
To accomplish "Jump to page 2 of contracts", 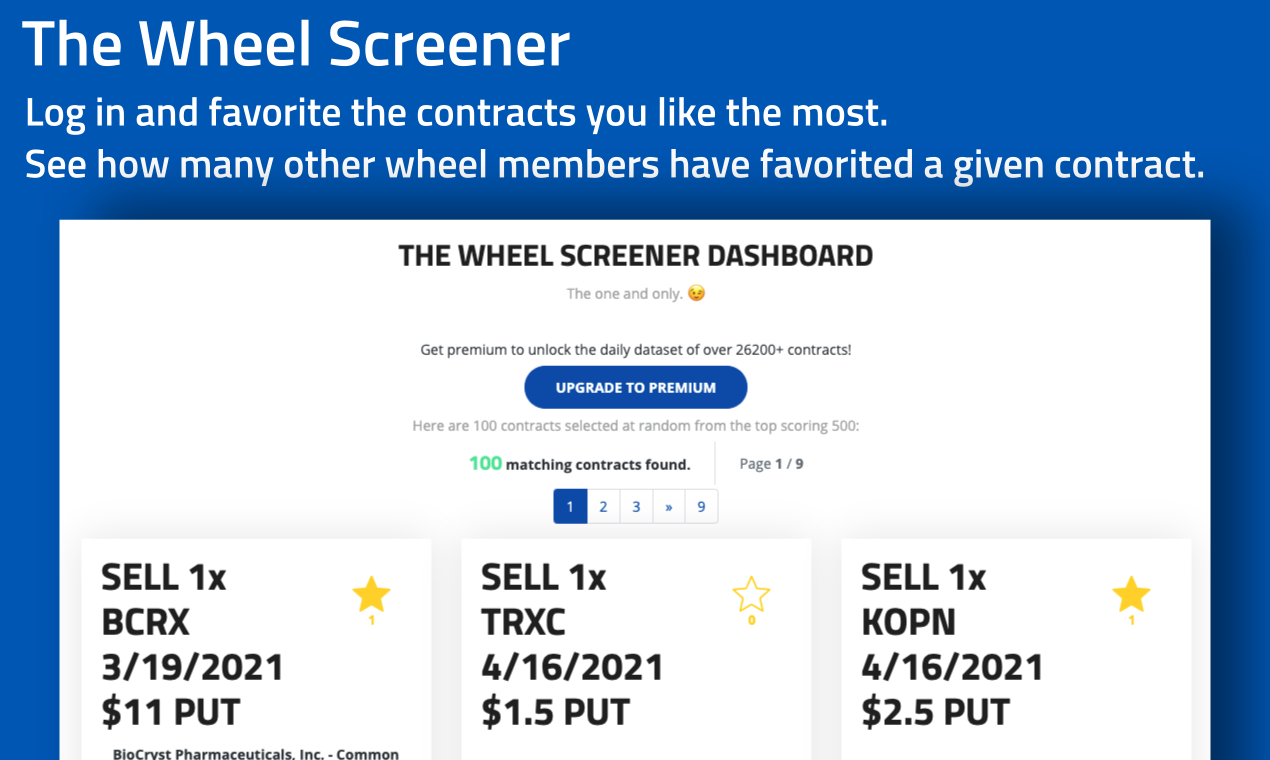I will click(603, 507).
